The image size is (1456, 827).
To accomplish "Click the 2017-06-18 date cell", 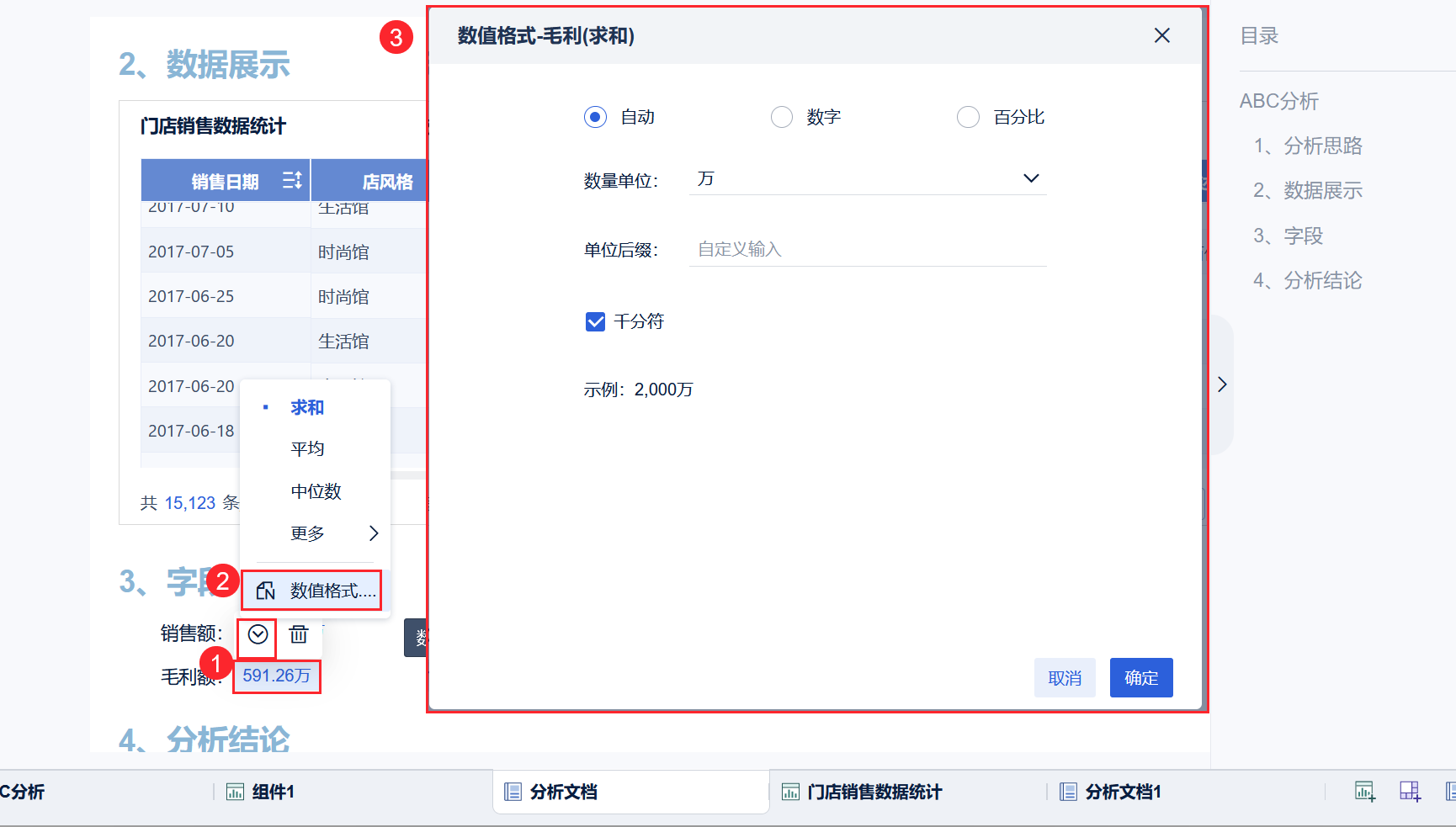I will click(x=191, y=431).
